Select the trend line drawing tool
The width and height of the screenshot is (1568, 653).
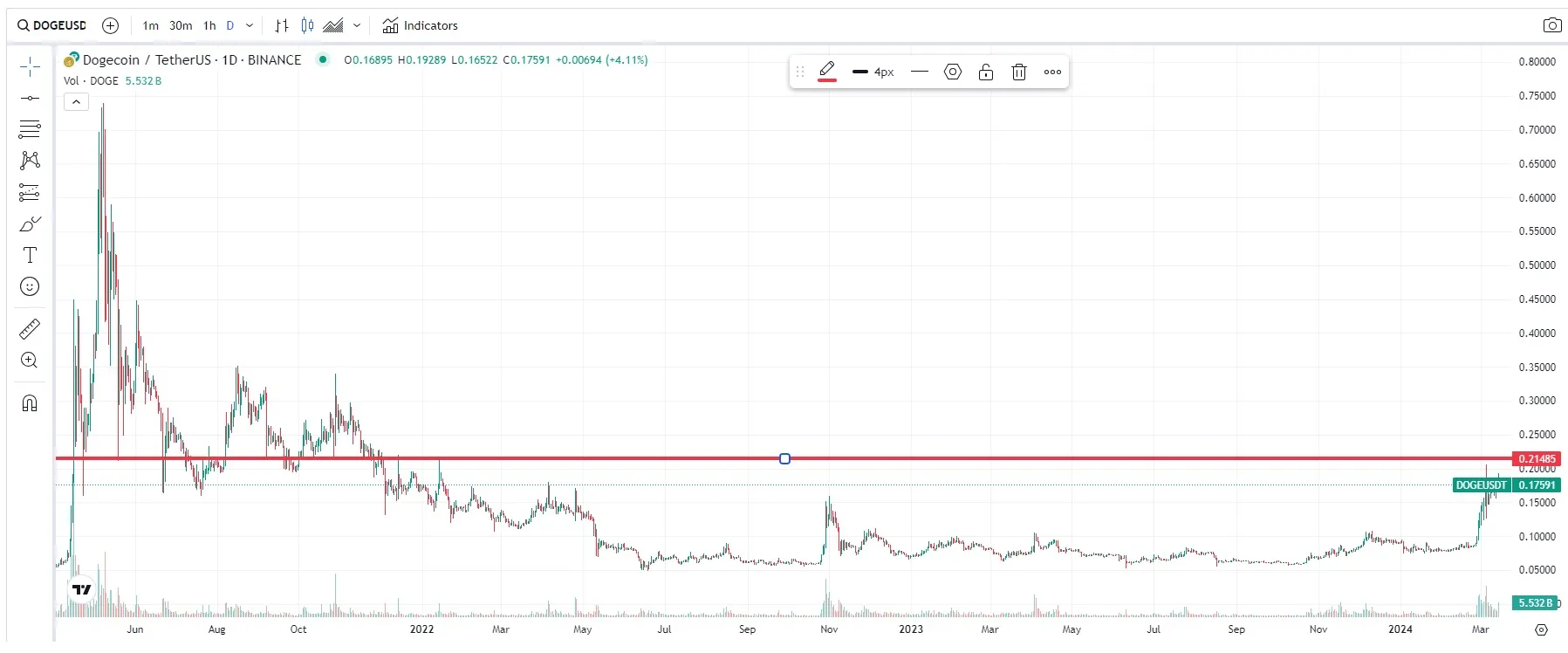(x=30, y=98)
